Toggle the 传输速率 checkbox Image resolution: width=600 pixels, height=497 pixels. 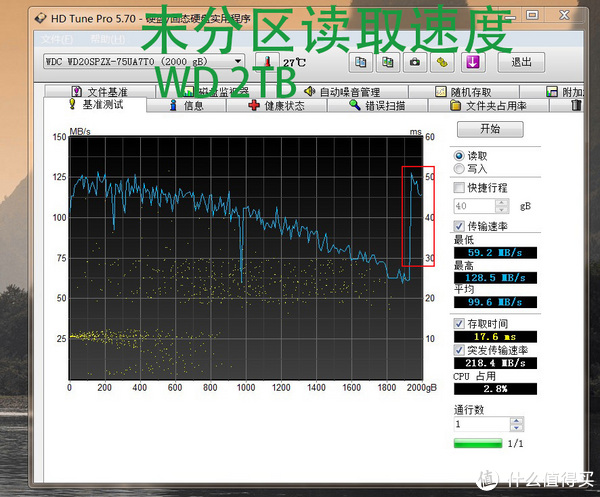[x=459, y=226]
